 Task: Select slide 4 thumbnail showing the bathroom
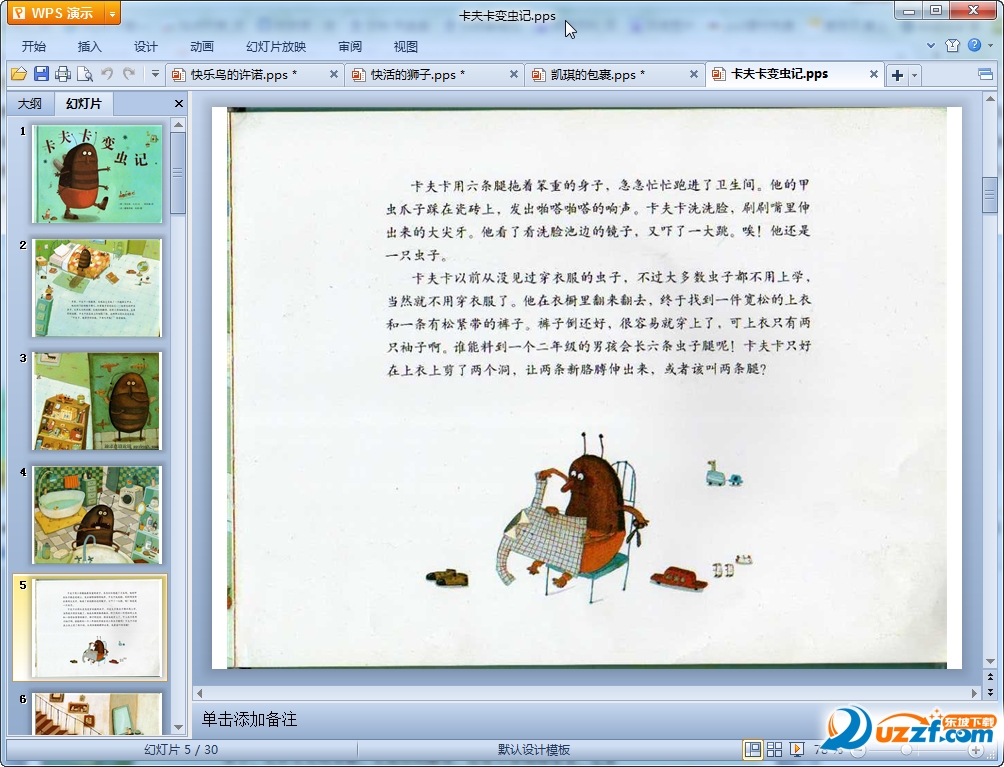pos(97,515)
